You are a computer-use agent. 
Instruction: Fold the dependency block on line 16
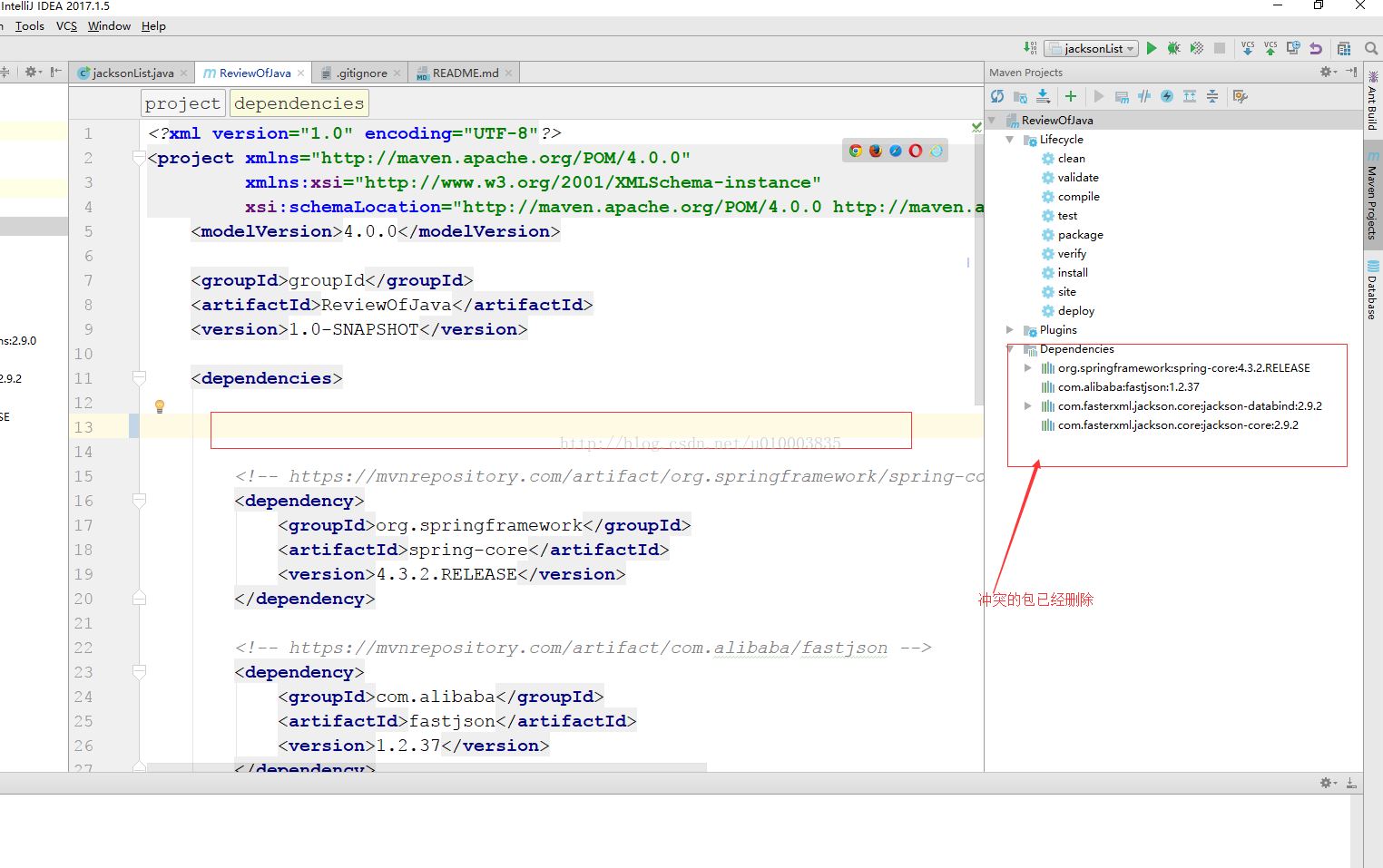tap(139, 500)
